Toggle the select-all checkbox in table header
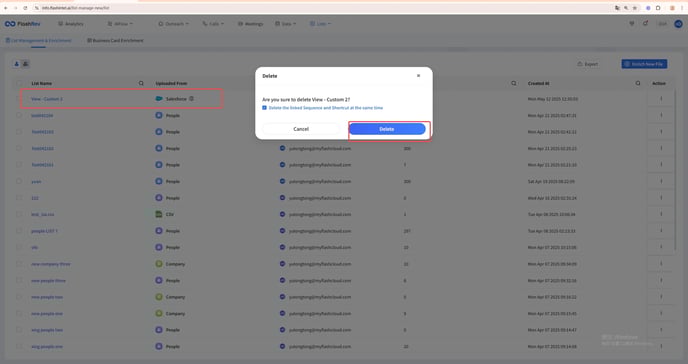 (x=19, y=83)
